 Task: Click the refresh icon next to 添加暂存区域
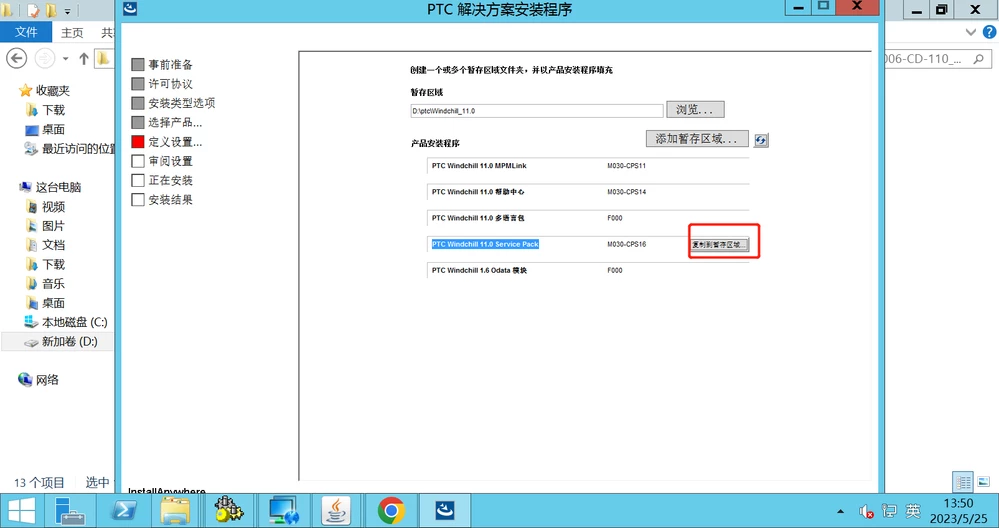(x=761, y=140)
